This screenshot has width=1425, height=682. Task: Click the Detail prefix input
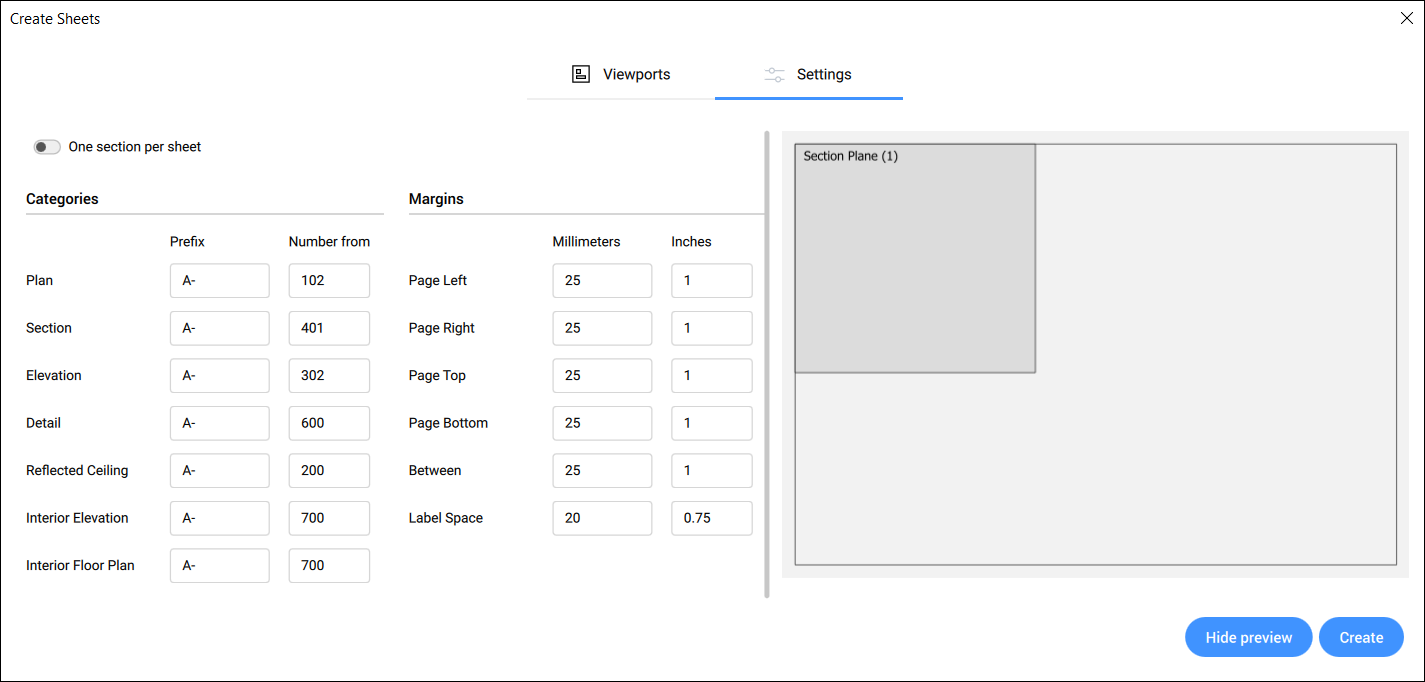click(219, 423)
